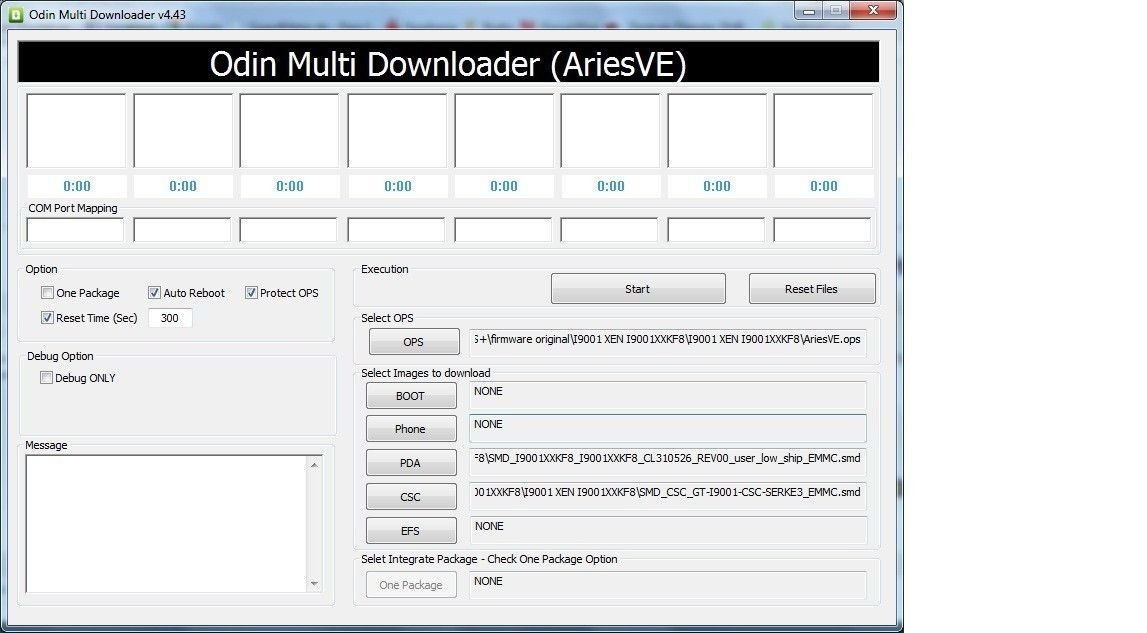Click the last COM Port Mapping field
Viewport: 1147px width, 633px height.
pos(822,230)
